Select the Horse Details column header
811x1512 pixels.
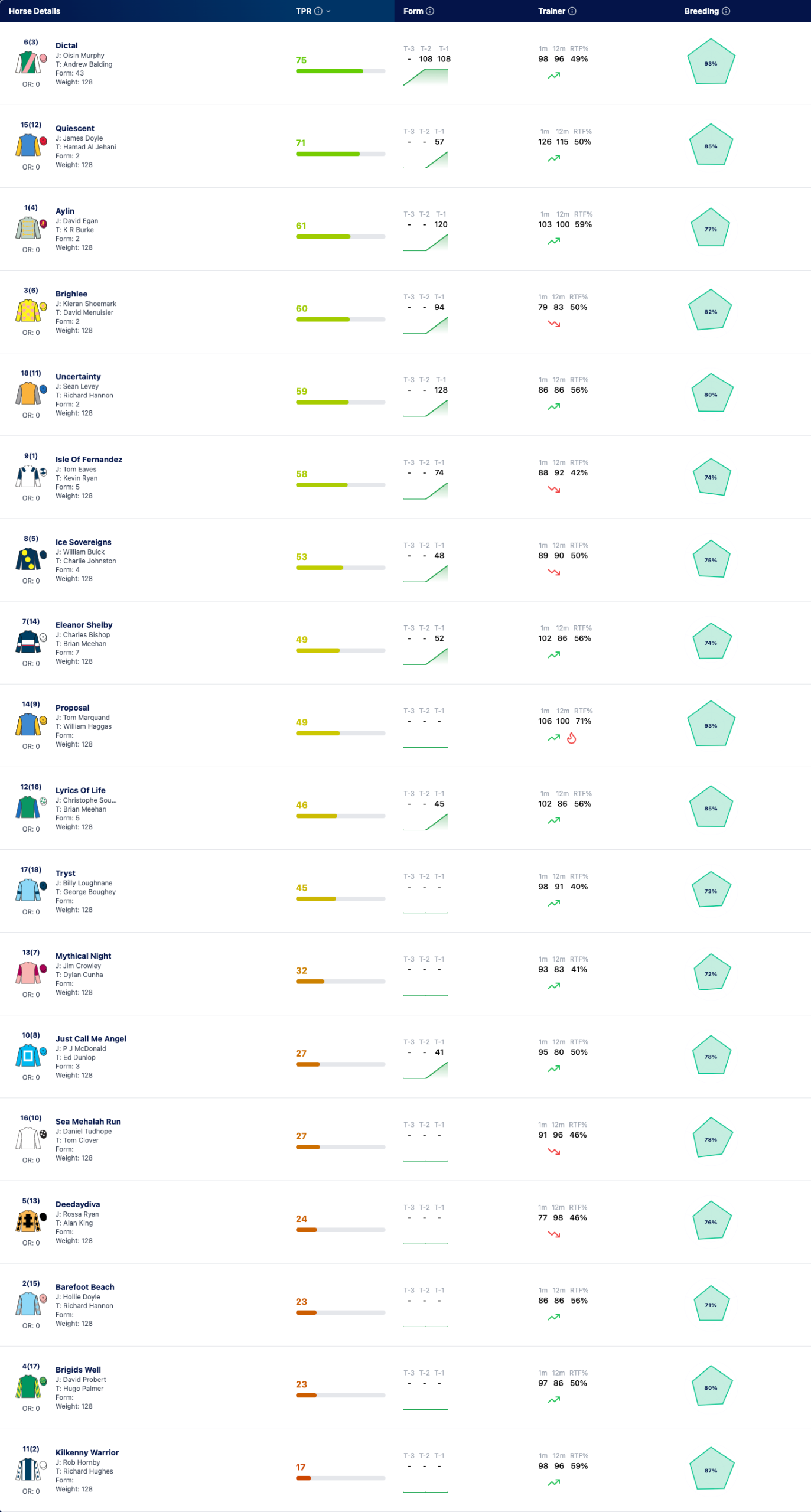[x=34, y=11]
